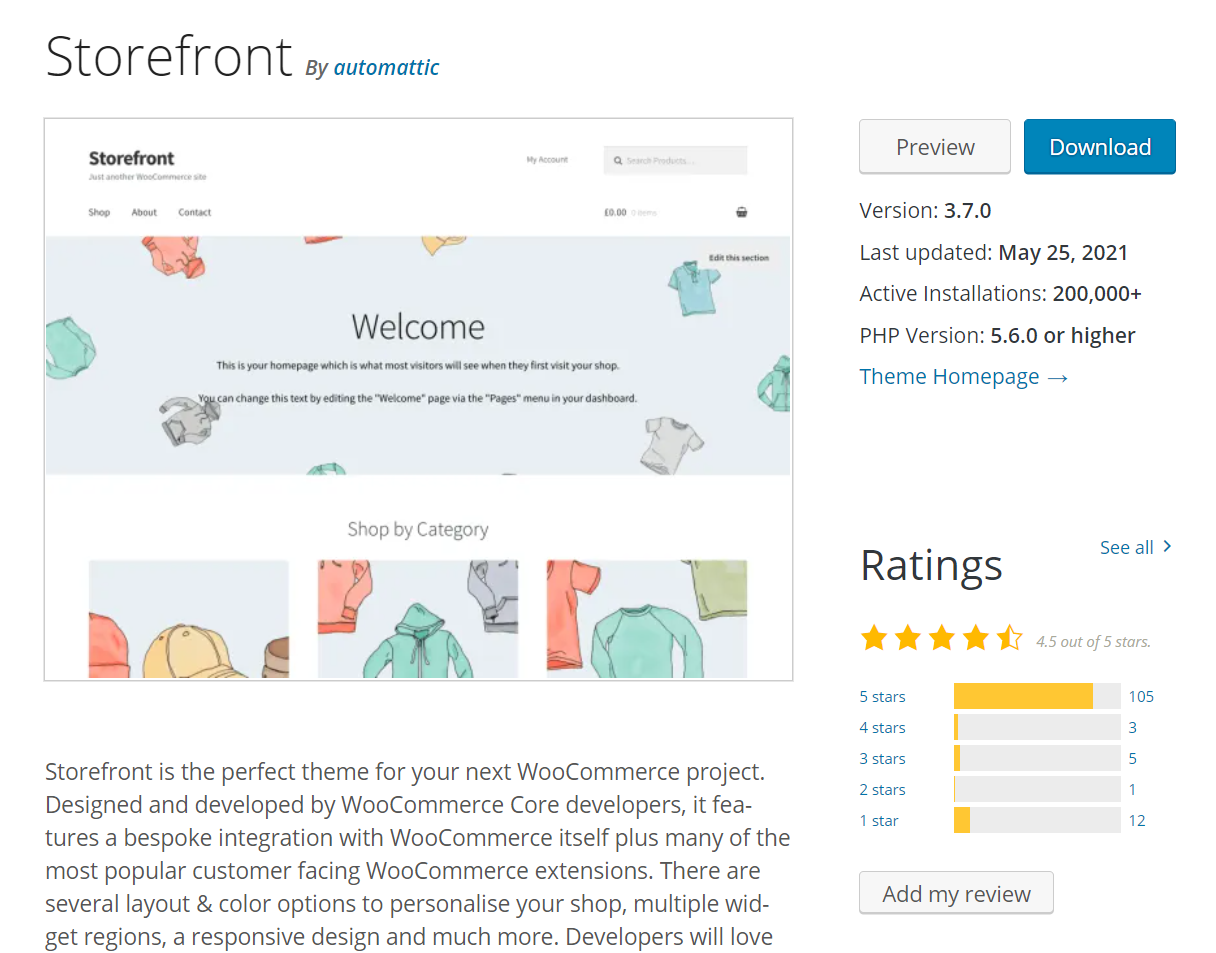The height and width of the screenshot is (953, 1216).
Task: Open 3 stars reviews link
Action: tap(882, 759)
